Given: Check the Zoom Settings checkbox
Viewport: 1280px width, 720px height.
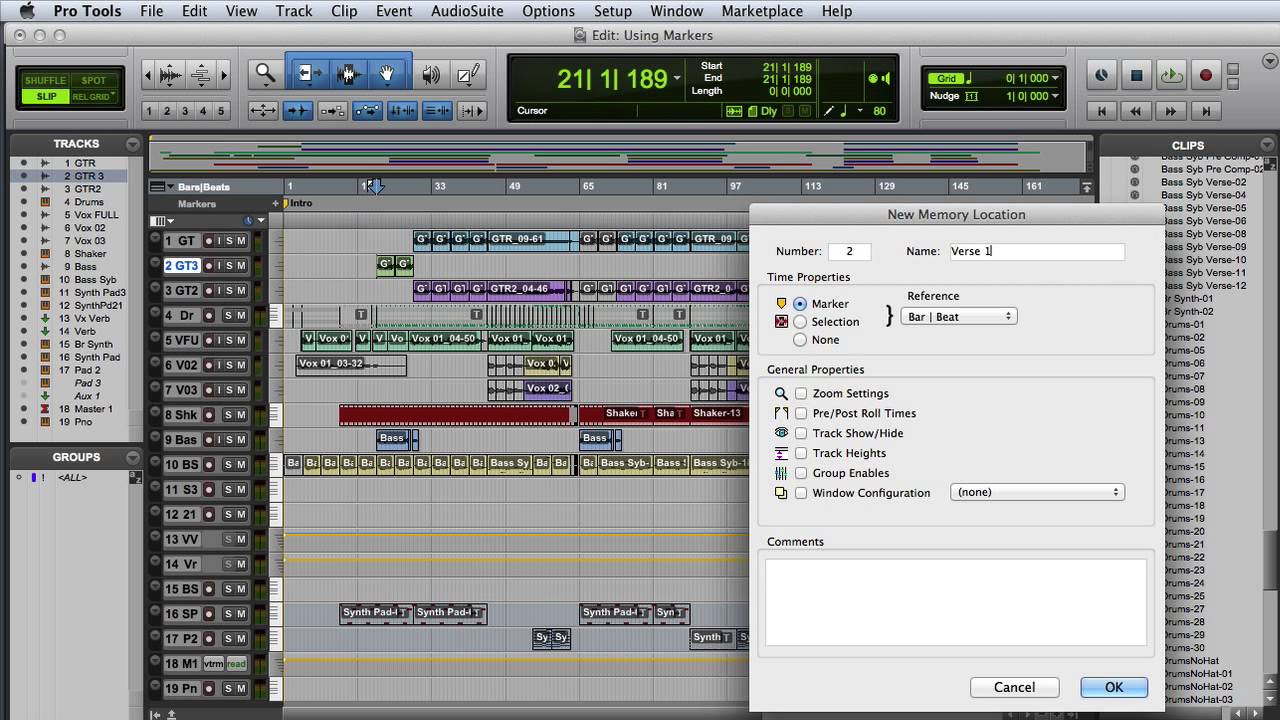Looking at the screenshot, I should [x=801, y=393].
